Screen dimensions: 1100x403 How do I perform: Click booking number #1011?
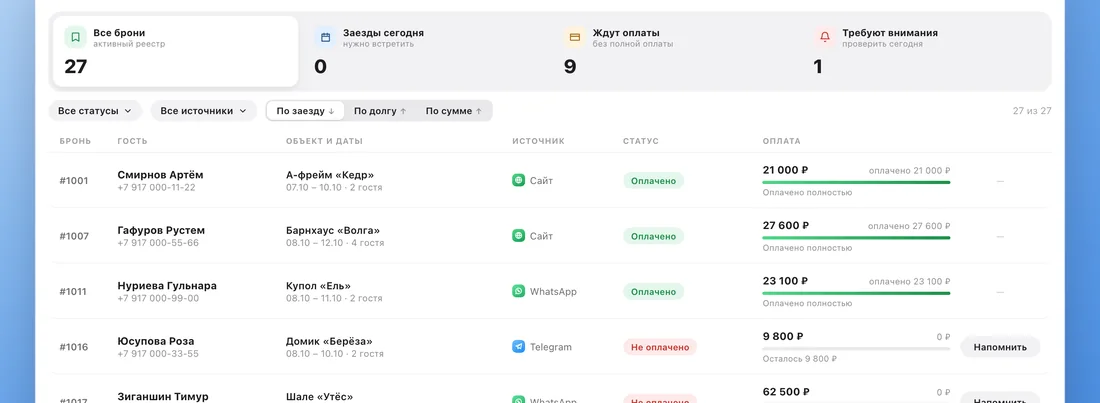[73, 291]
